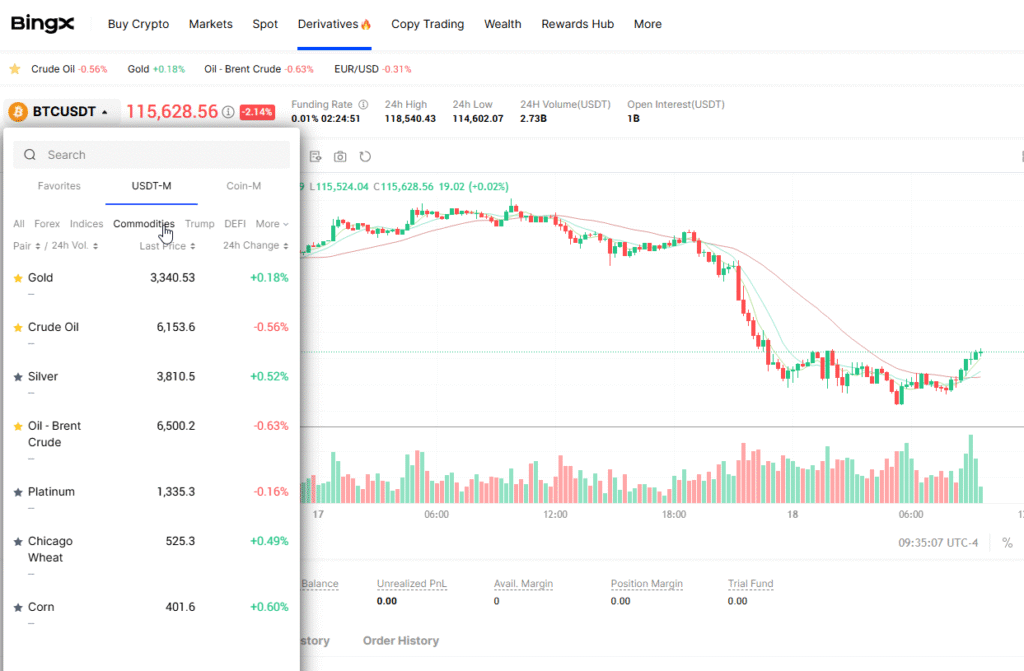Select Gold row in pair list

pyautogui.click(x=151, y=284)
